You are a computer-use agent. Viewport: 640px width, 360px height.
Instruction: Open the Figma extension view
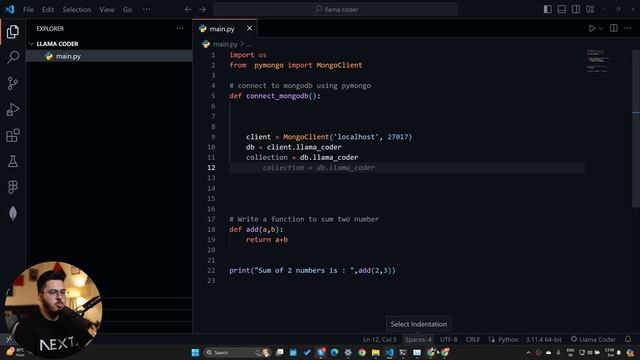[13, 187]
